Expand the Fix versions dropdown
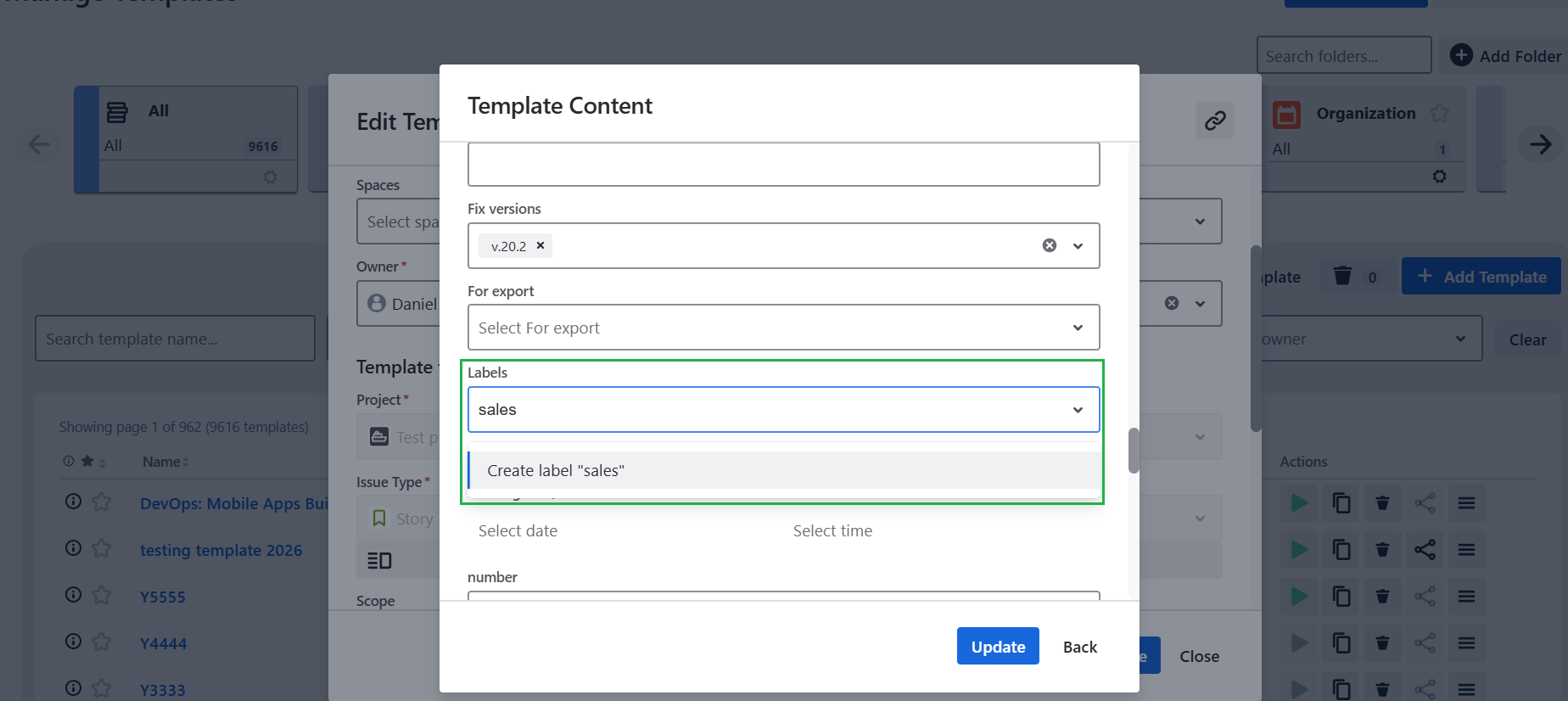Viewport: 1568px width, 701px height. pyautogui.click(x=1078, y=246)
